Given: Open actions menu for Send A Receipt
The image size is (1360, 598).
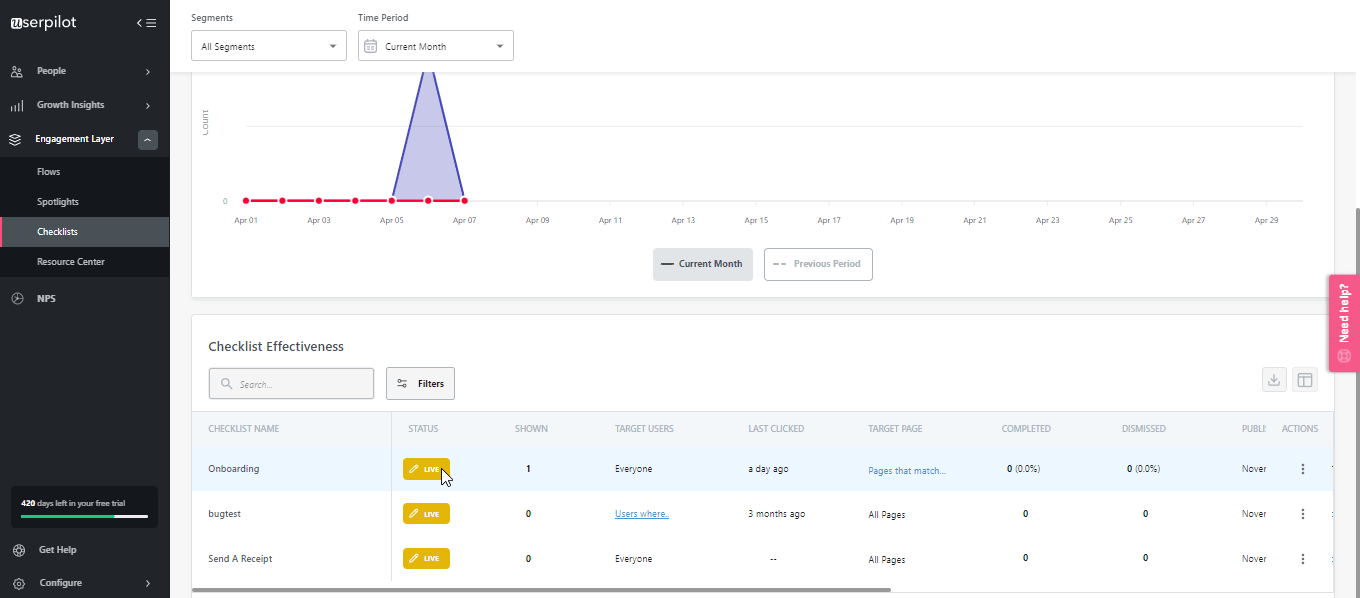Looking at the screenshot, I should click(x=1302, y=559).
